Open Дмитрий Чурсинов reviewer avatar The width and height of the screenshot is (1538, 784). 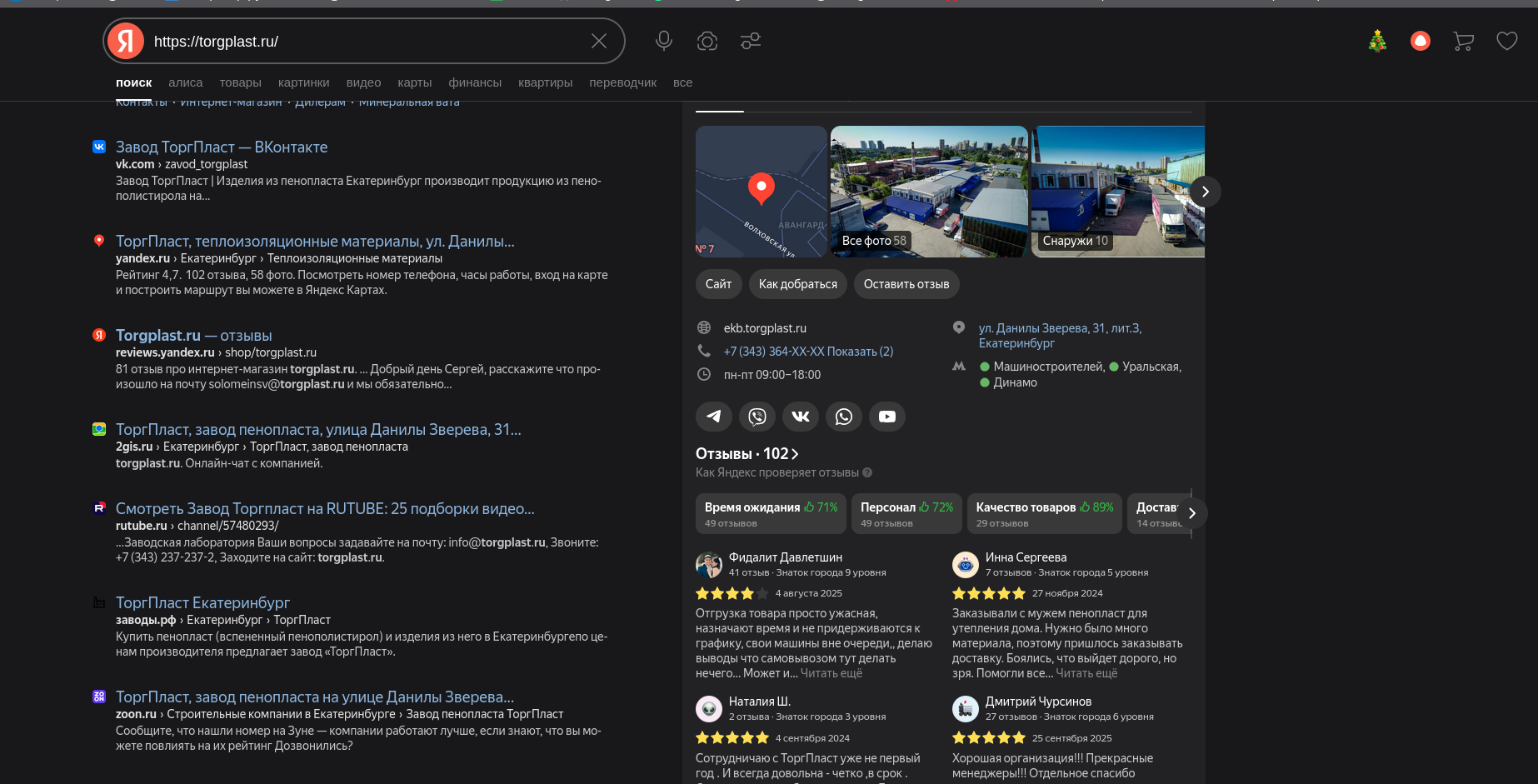(x=966, y=709)
